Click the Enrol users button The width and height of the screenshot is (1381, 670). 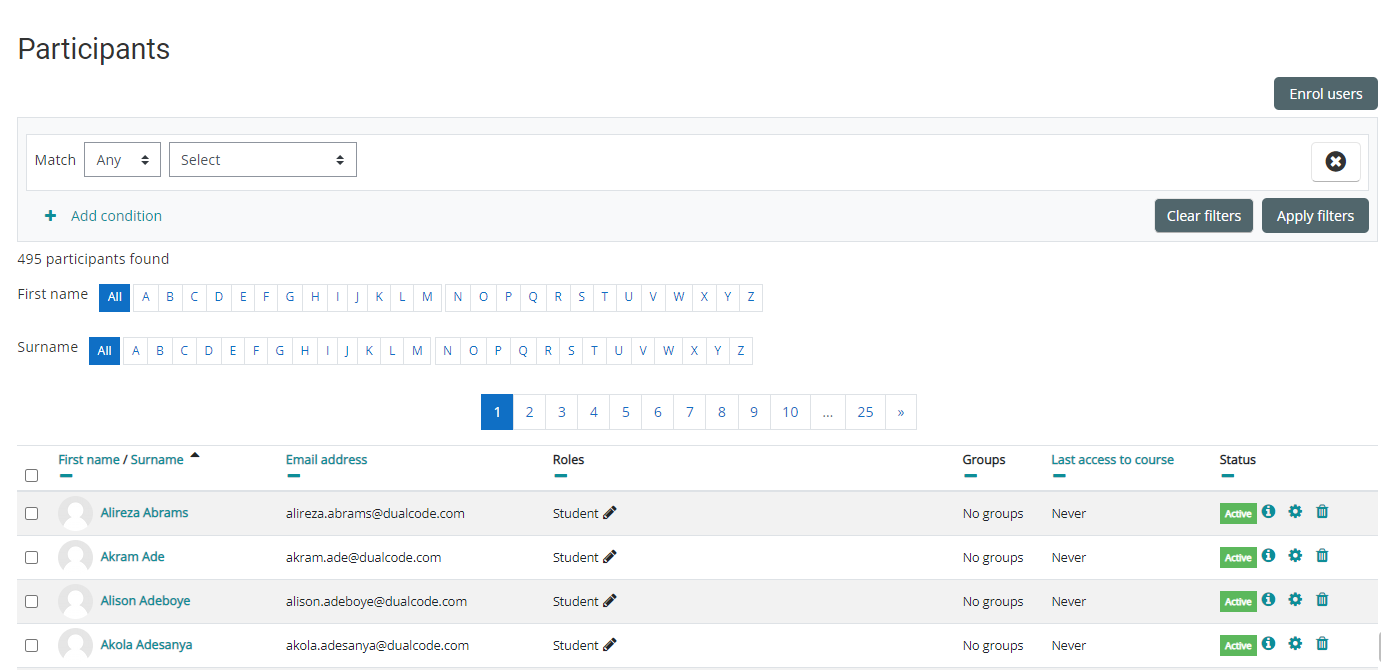tap(1325, 94)
